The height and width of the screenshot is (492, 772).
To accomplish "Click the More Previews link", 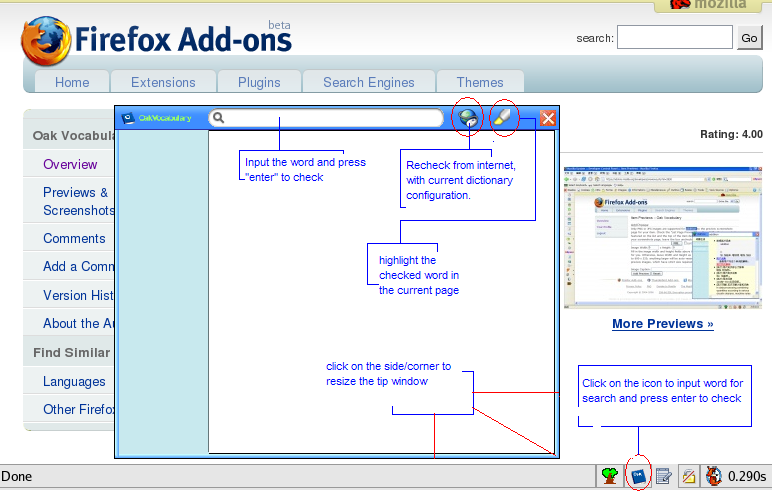I will click(x=663, y=324).
